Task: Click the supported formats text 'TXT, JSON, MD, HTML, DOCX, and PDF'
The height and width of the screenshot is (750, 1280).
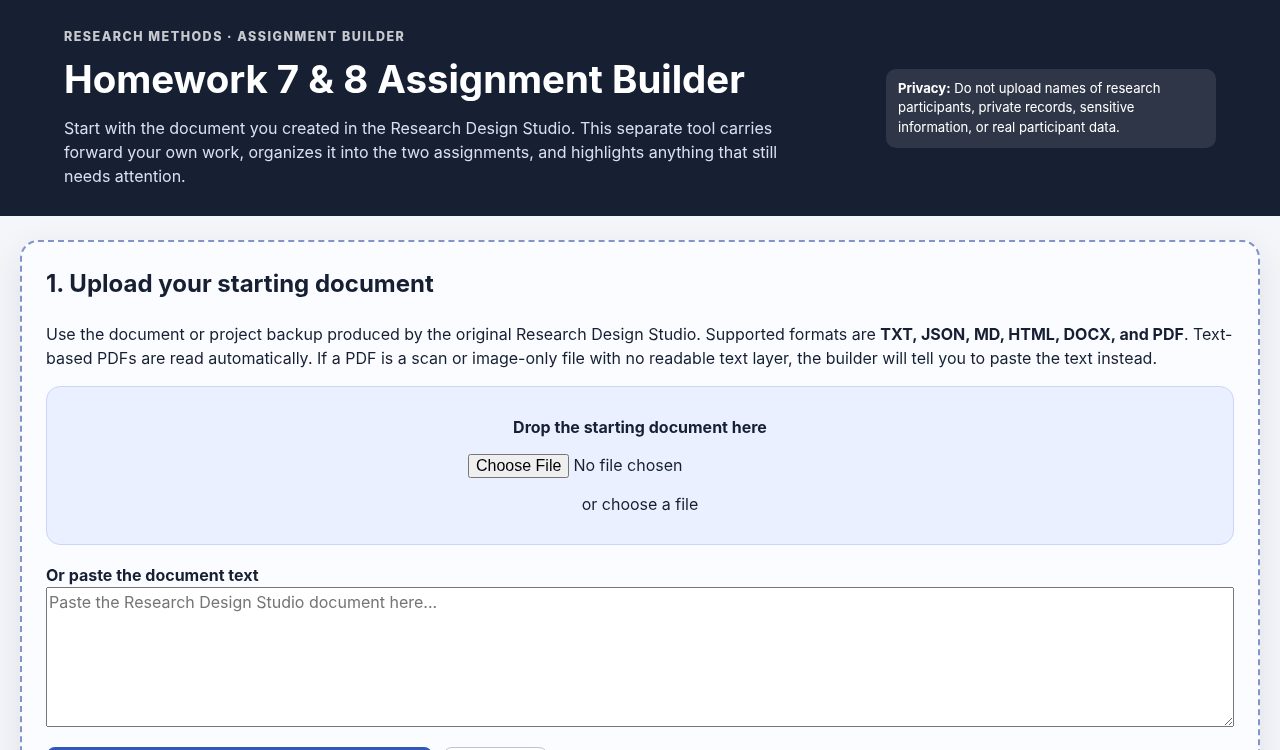Action: click(x=1032, y=334)
